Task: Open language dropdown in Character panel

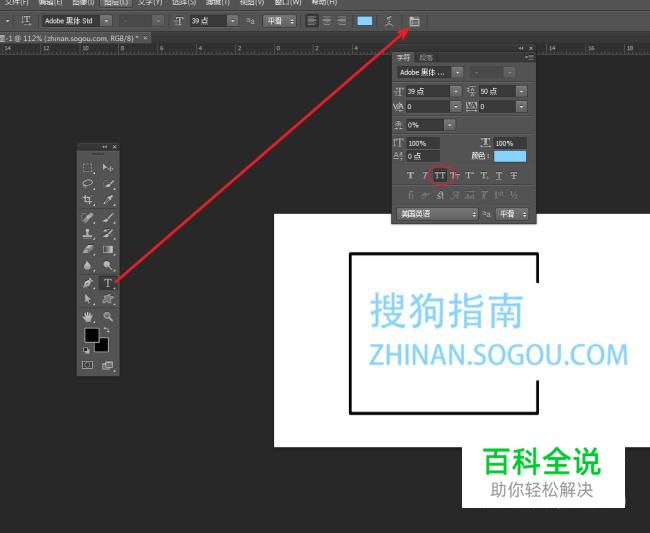Action: click(437, 214)
